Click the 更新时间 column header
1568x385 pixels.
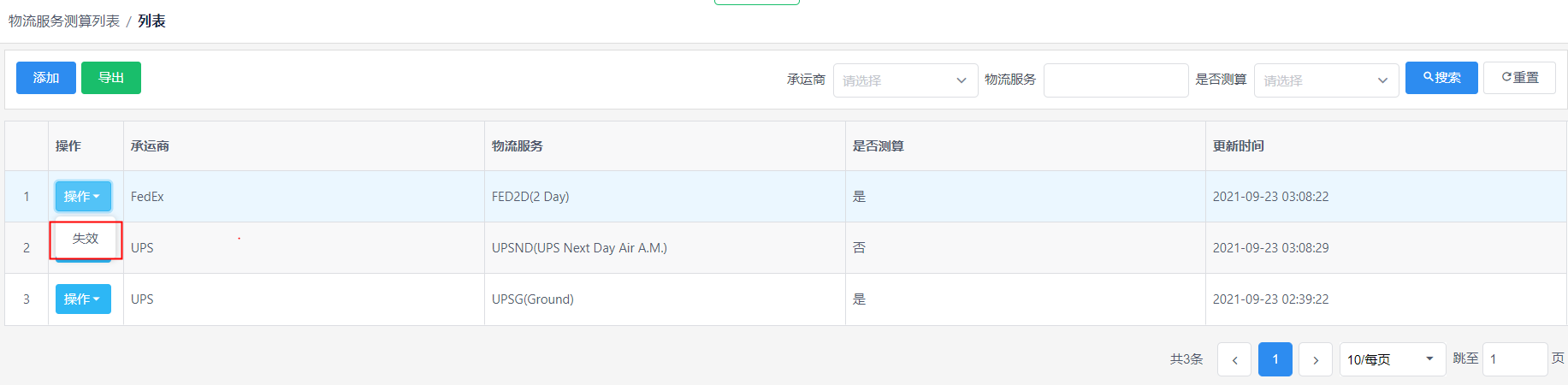tap(1238, 146)
